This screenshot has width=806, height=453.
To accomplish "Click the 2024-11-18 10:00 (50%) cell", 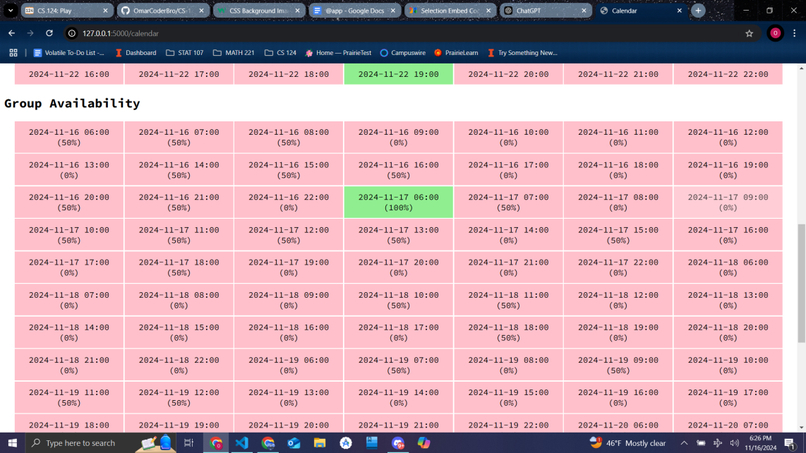I will click(398, 300).
